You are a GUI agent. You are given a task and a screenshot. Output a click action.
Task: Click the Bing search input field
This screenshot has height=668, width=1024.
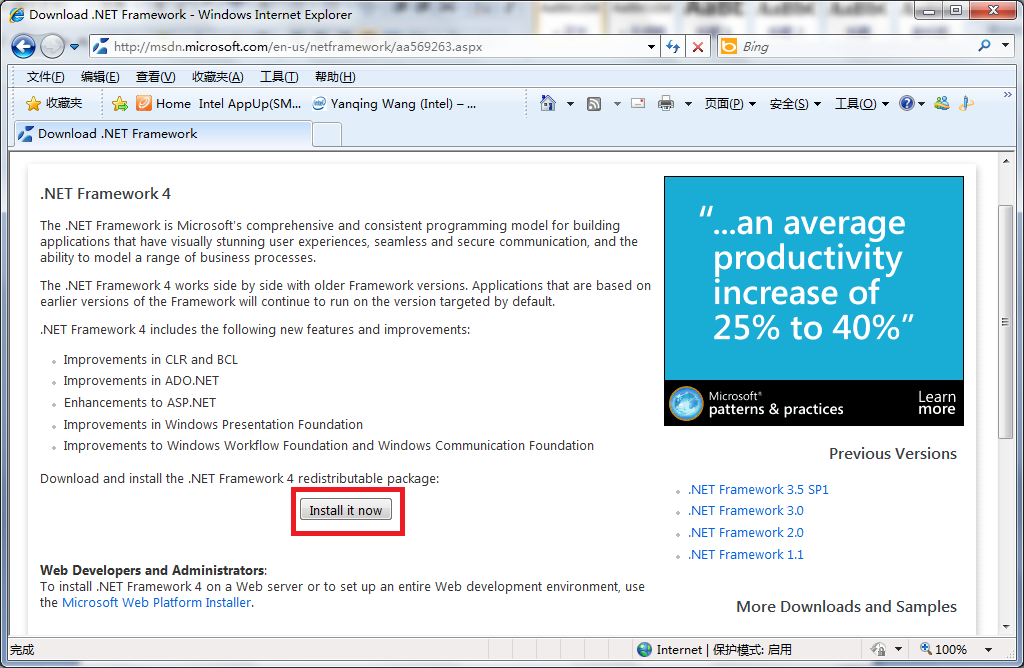850,47
